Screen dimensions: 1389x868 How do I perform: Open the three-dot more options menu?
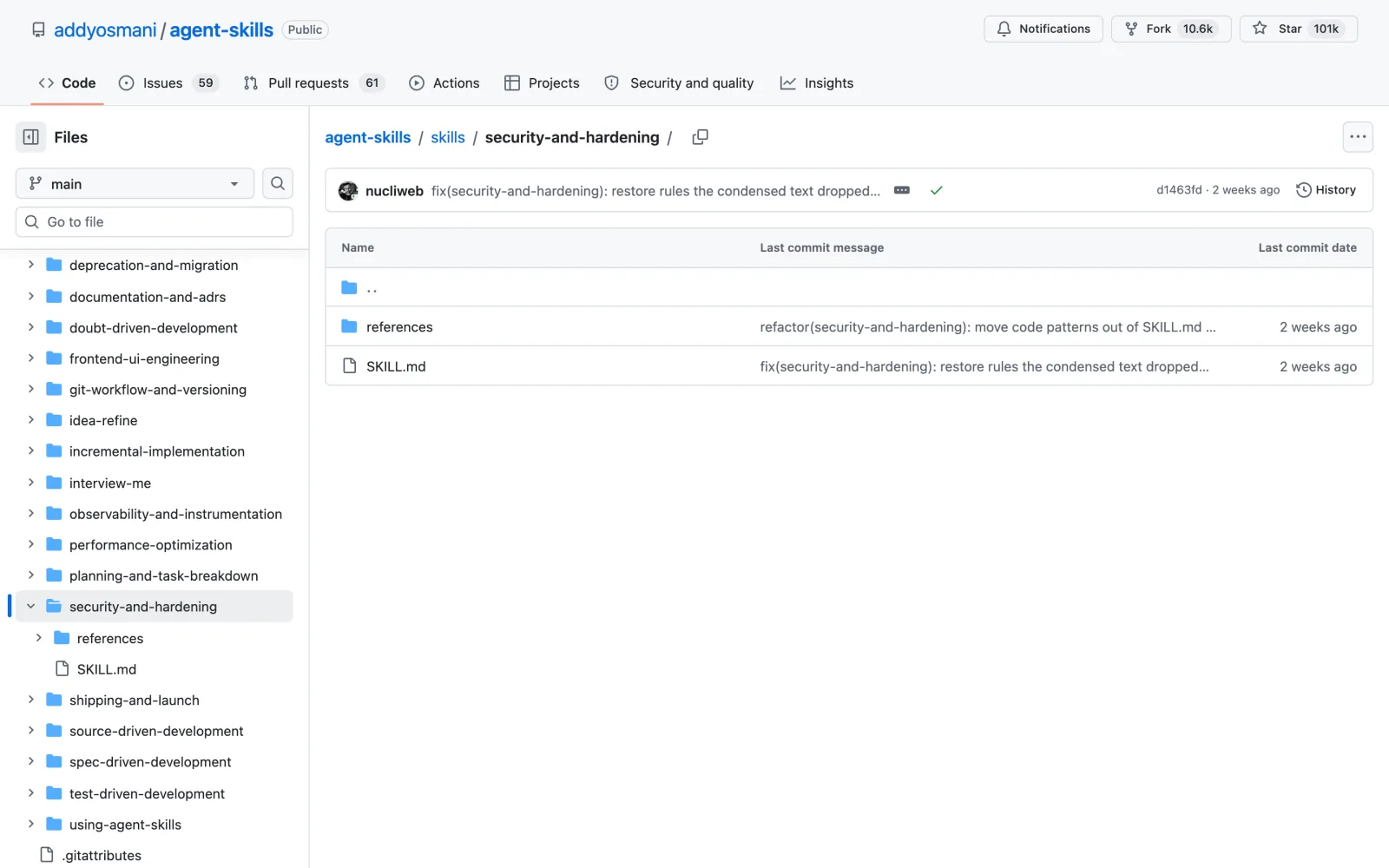[1358, 137]
